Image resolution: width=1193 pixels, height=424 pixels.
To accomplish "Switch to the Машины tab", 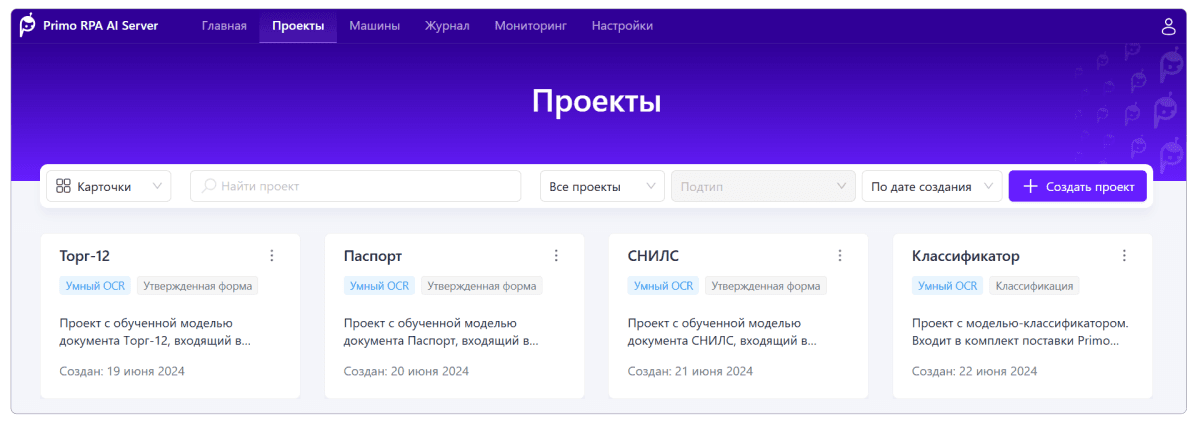I will (x=374, y=26).
